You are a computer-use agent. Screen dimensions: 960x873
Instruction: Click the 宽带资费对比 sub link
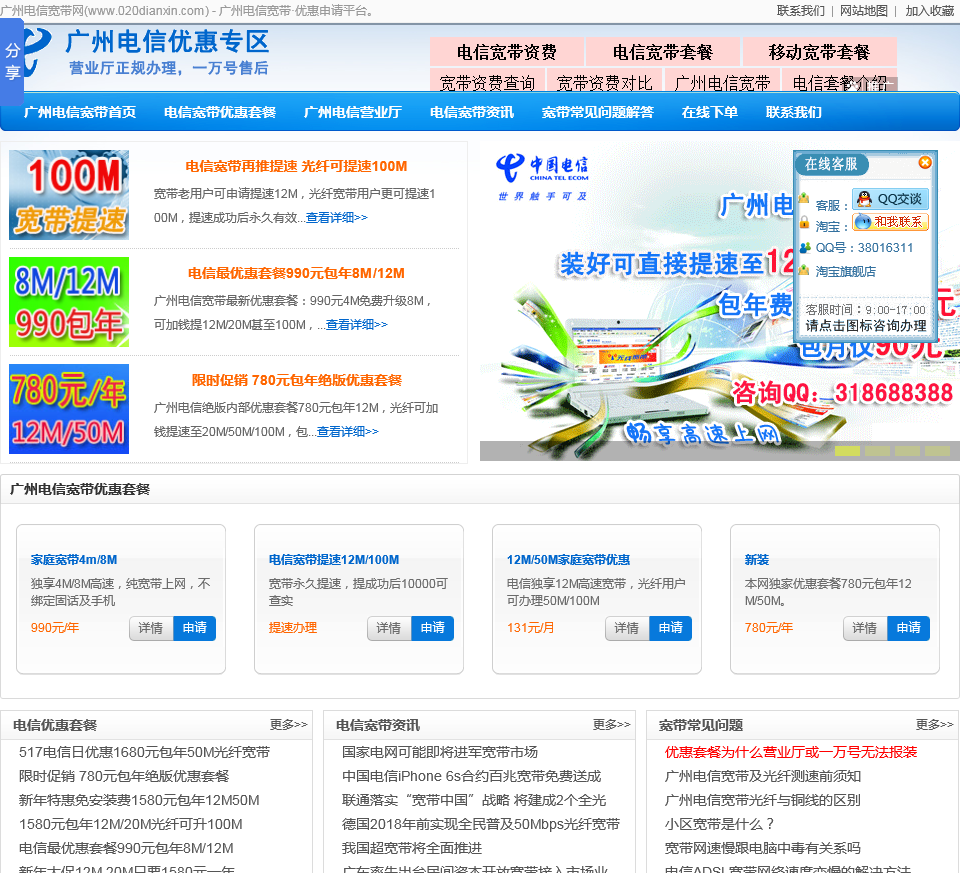tap(604, 82)
